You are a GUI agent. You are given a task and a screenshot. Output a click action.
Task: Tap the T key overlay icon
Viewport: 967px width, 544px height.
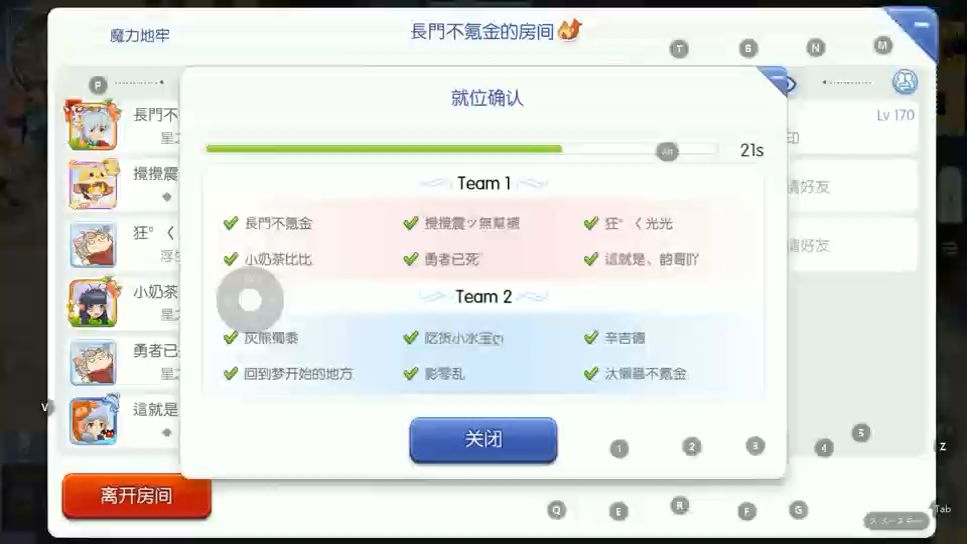tap(679, 49)
